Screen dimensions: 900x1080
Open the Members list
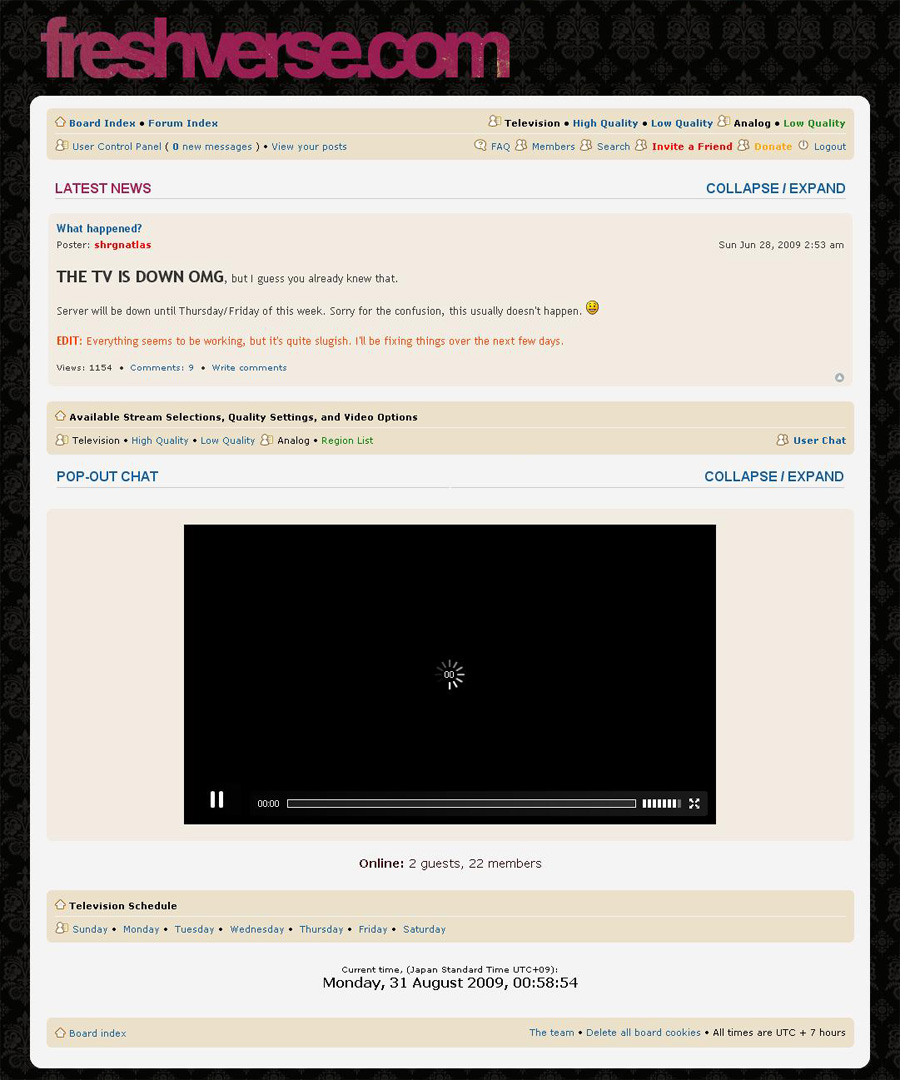(553, 147)
